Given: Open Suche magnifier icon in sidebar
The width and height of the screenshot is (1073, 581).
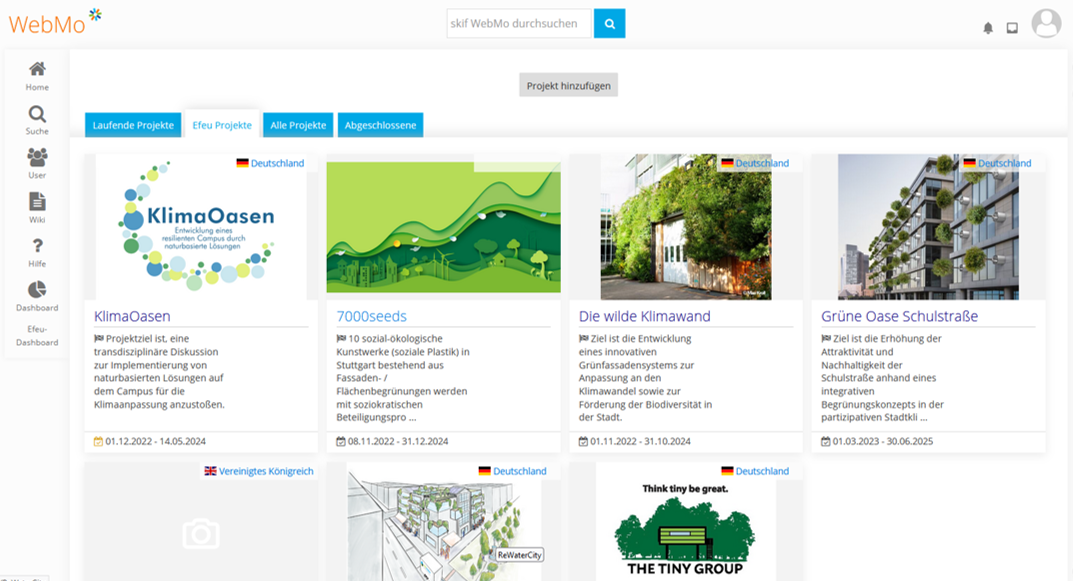Looking at the screenshot, I should (37, 114).
